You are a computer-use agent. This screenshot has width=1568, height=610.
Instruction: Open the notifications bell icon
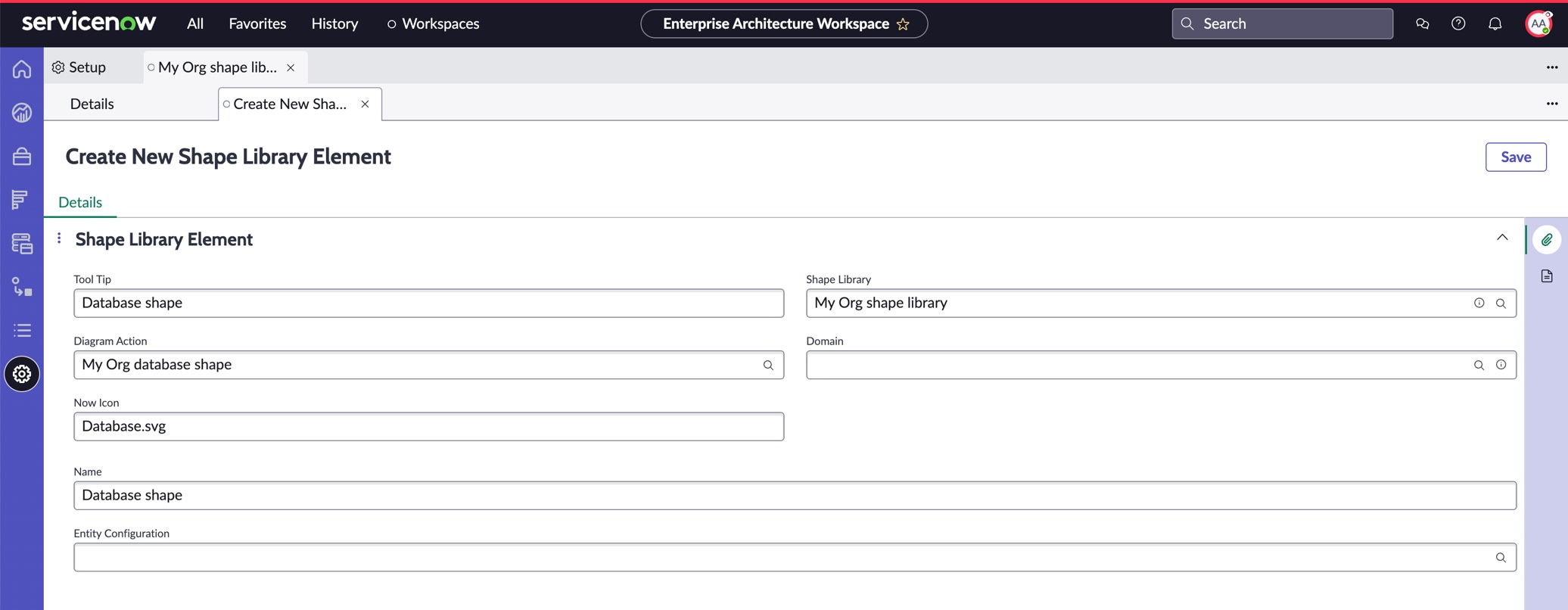pos(1495,23)
